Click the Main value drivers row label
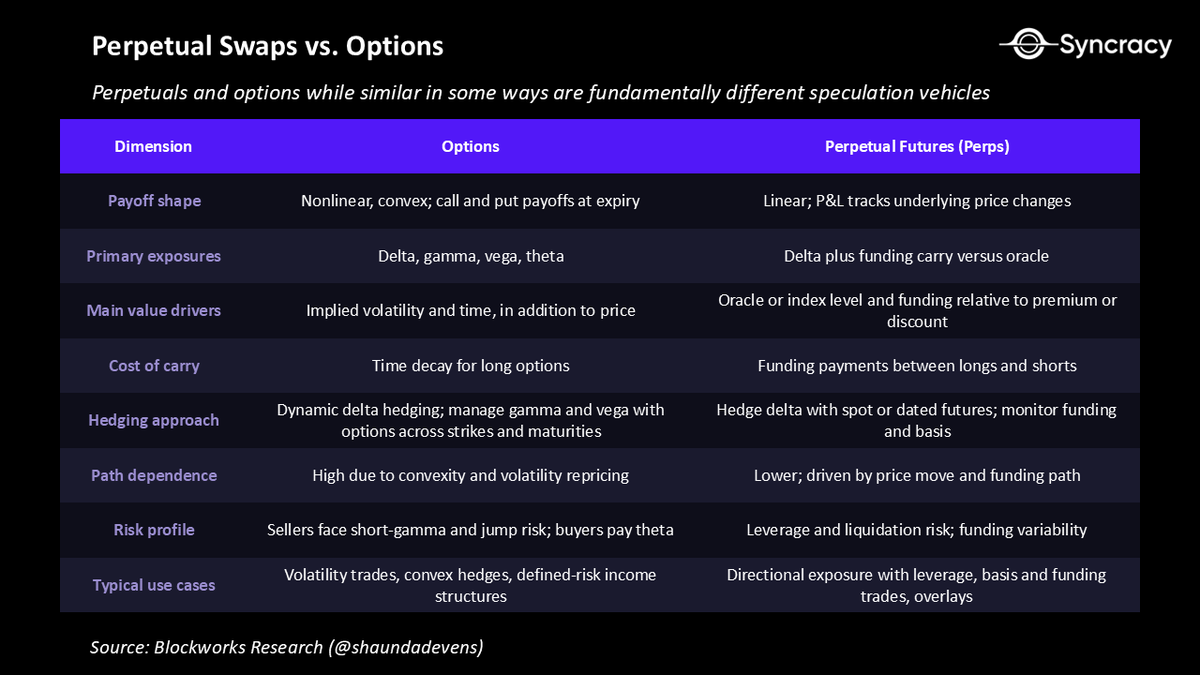 tap(154, 310)
